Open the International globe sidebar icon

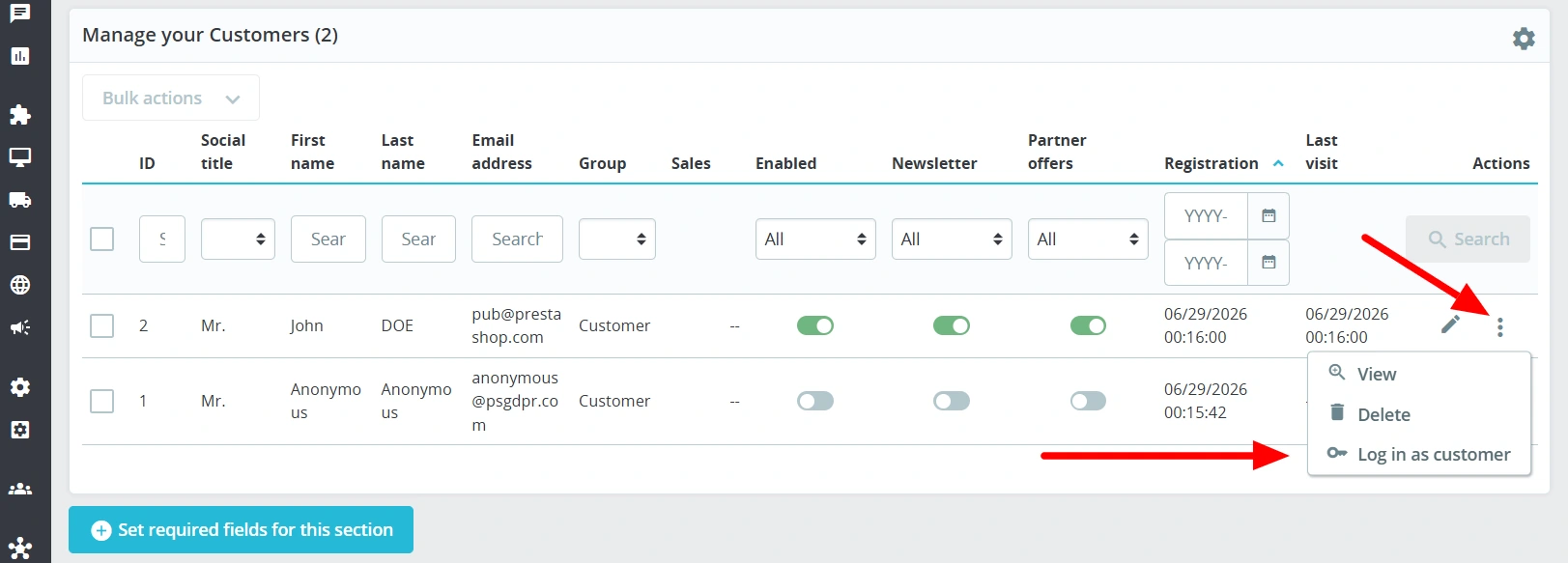20,285
